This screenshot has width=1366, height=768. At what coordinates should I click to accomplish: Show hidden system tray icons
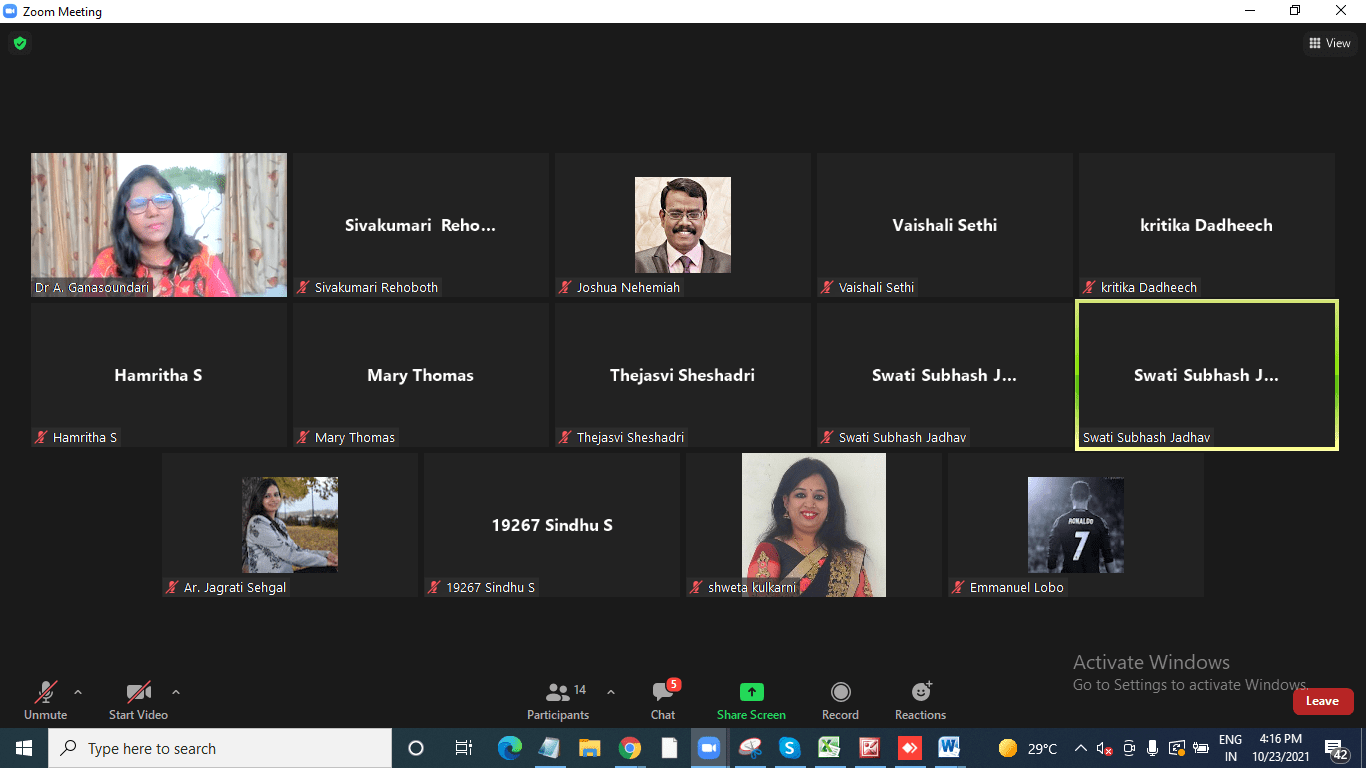click(1081, 748)
